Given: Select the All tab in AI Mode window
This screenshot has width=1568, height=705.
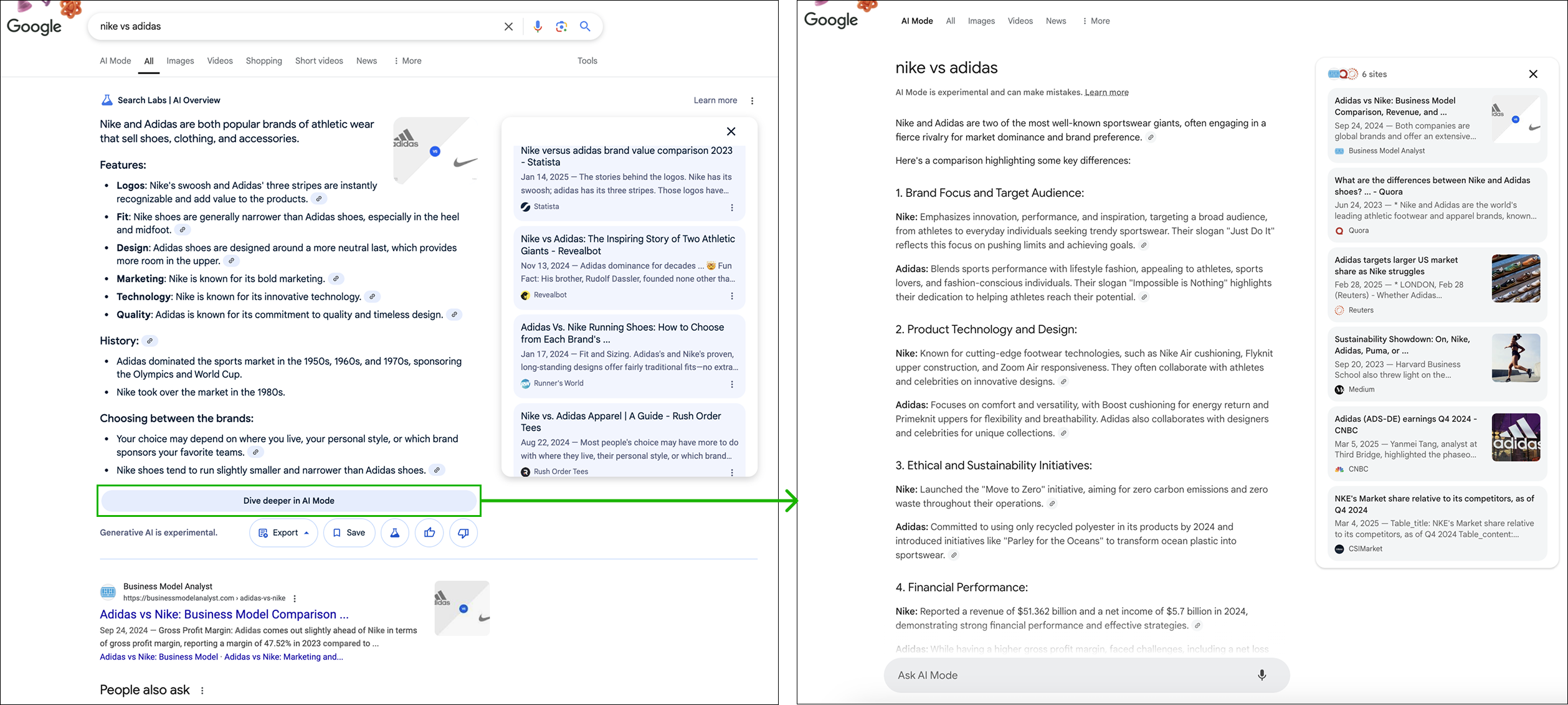Looking at the screenshot, I should 950,21.
